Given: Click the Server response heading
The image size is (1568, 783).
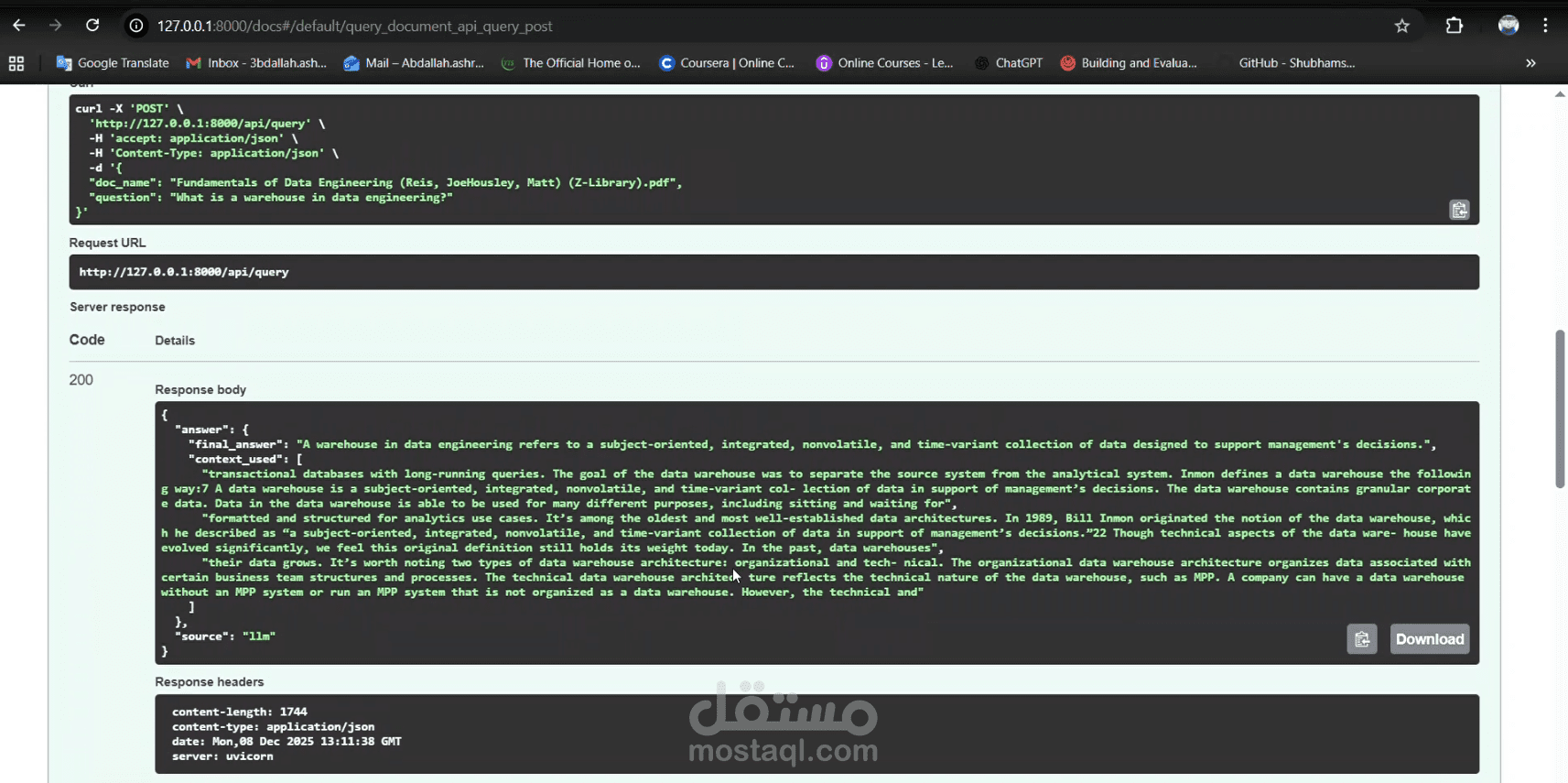Looking at the screenshot, I should click(117, 307).
